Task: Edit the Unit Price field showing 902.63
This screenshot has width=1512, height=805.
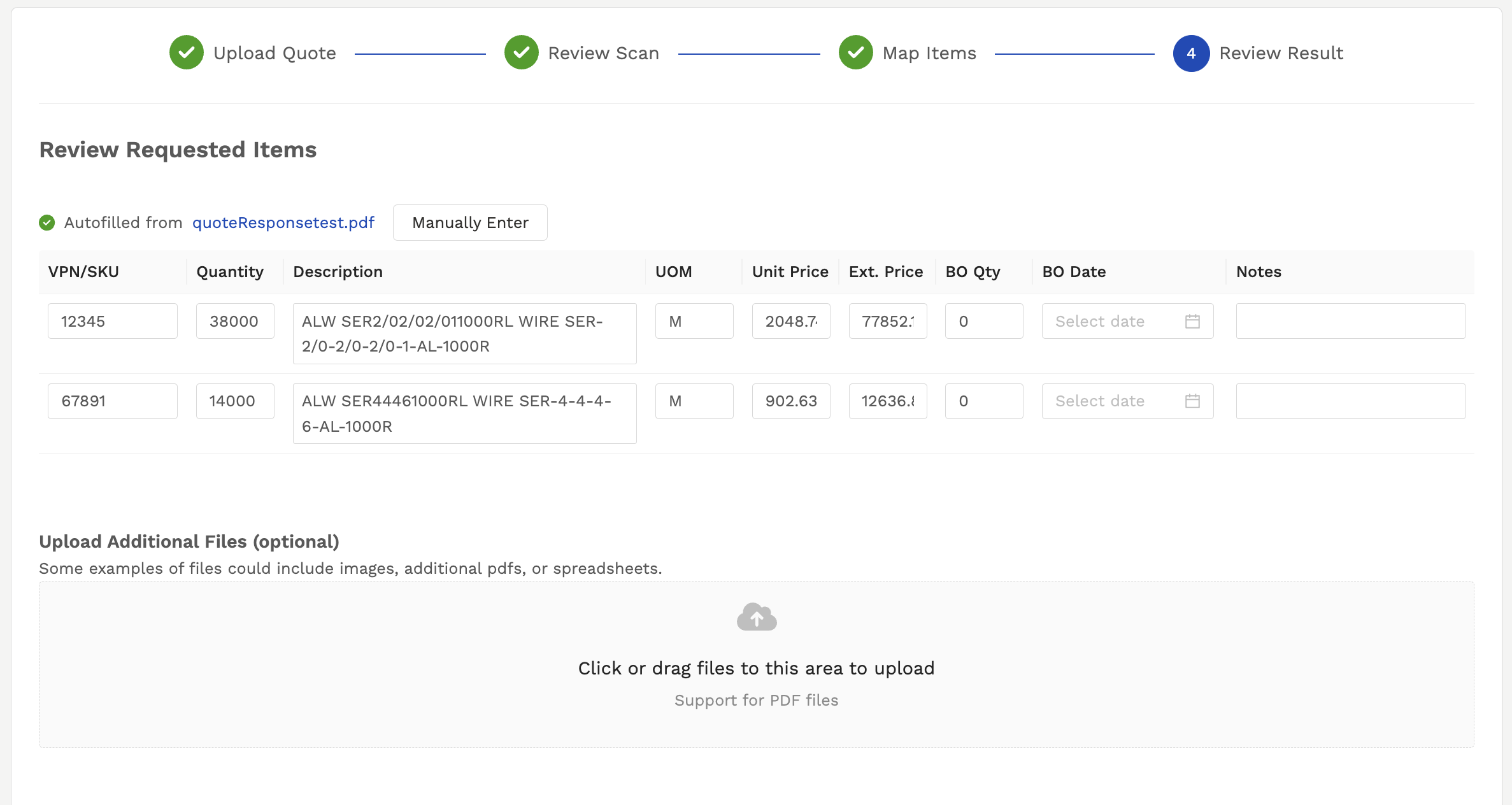Action: (x=791, y=401)
